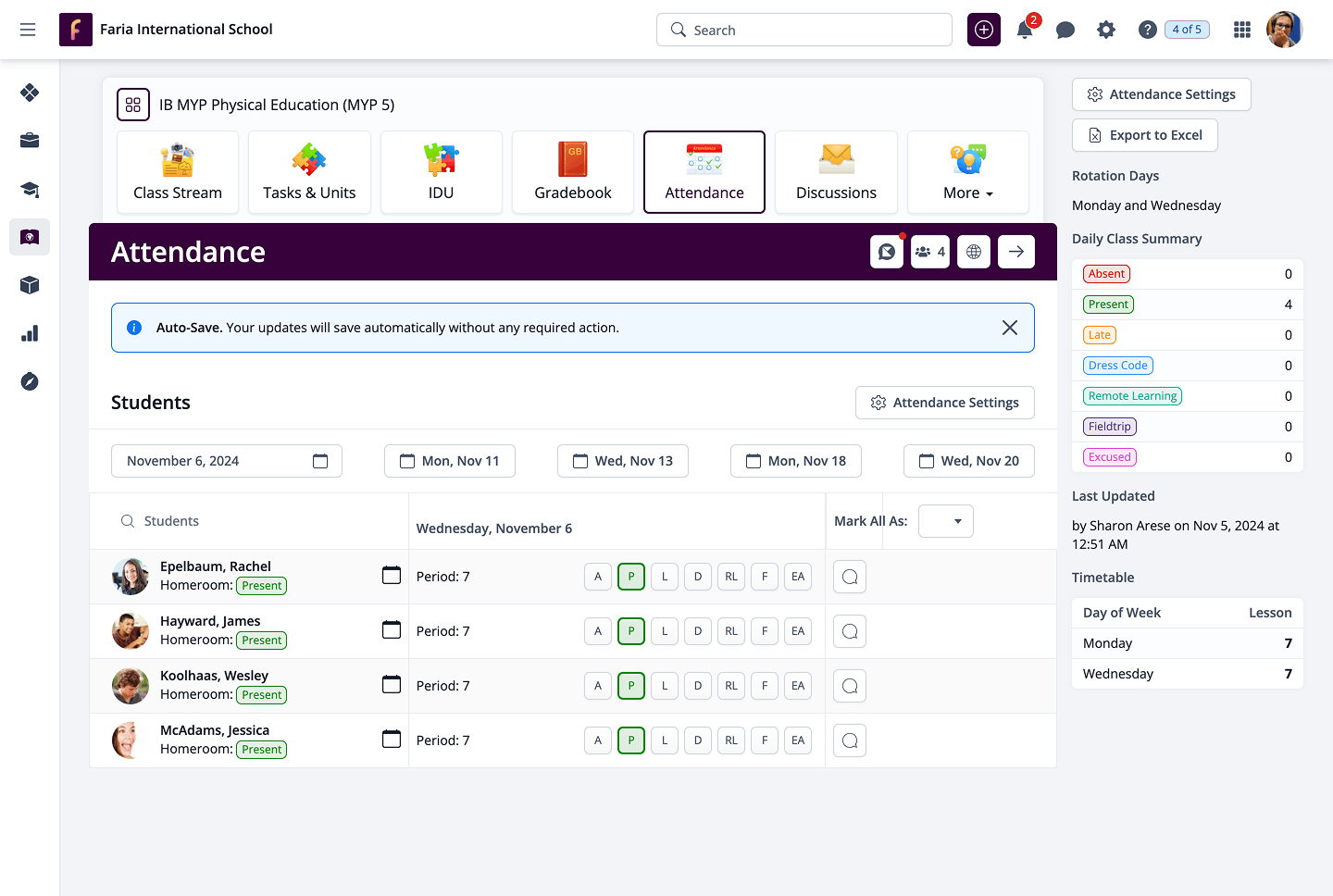Click the globe icon in Attendance header
Image resolution: width=1333 pixels, height=896 pixels.
[x=974, y=252]
